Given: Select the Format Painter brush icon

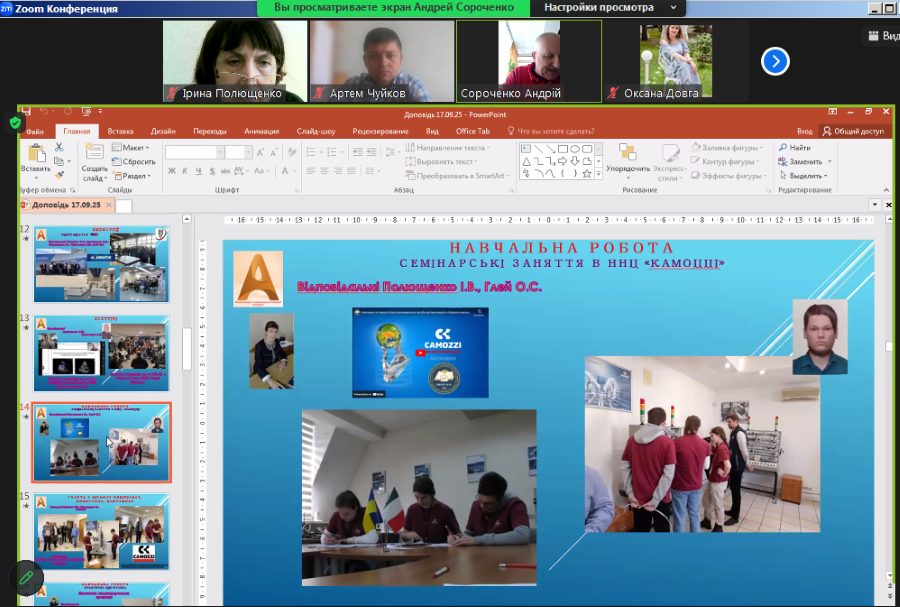Looking at the screenshot, I should (x=59, y=175).
